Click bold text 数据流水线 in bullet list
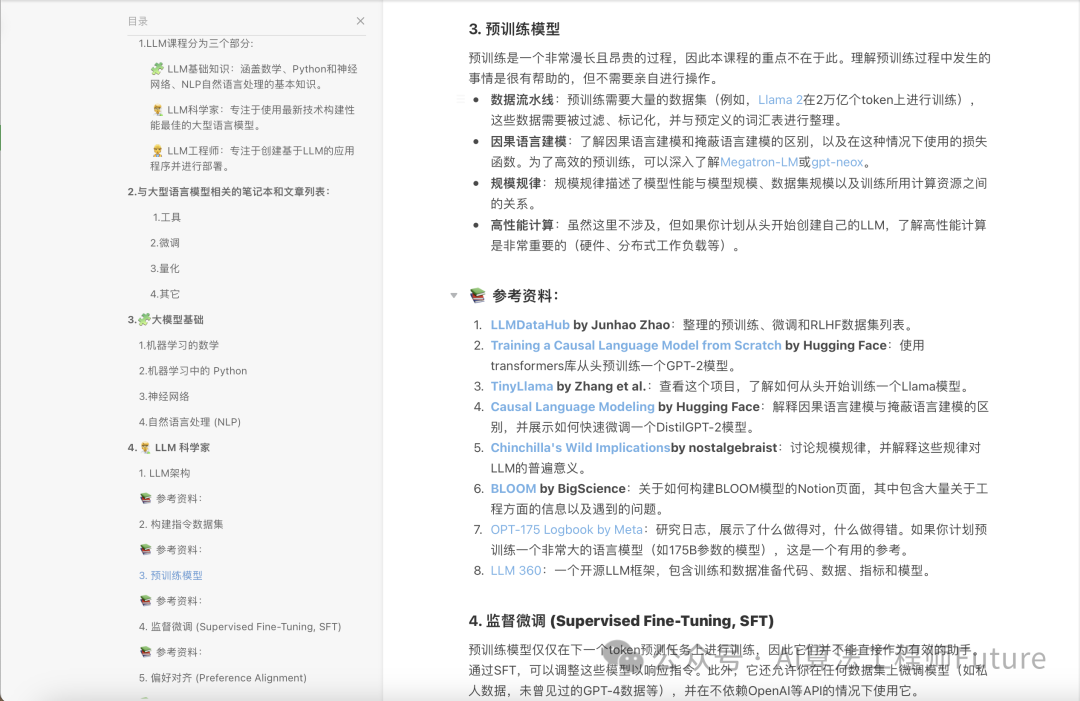The width and height of the screenshot is (1080, 701). [522, 100]
